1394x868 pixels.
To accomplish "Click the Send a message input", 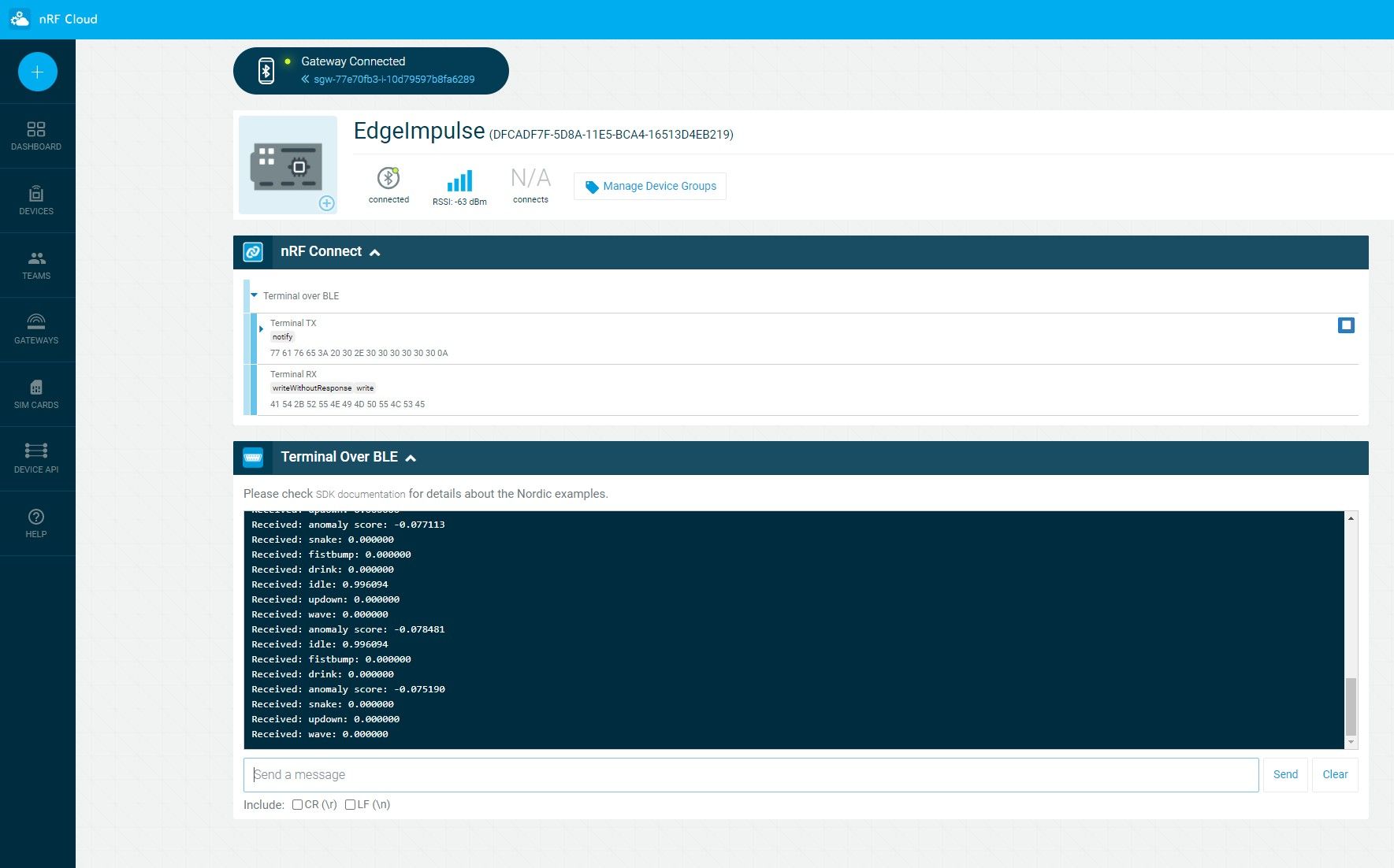I will click(751, 775).
